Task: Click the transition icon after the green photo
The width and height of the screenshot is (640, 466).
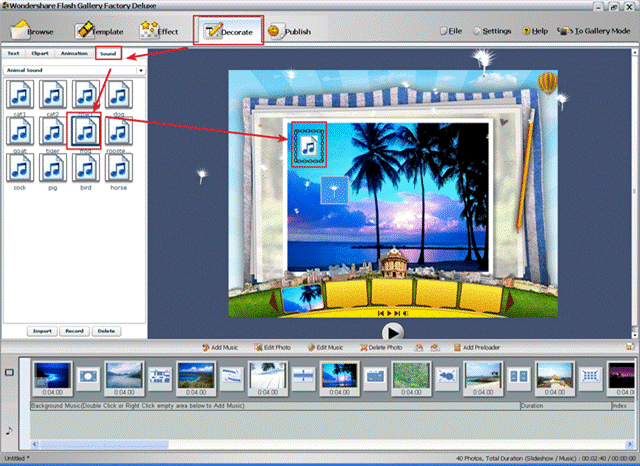Action: click(x=447, y=376)
